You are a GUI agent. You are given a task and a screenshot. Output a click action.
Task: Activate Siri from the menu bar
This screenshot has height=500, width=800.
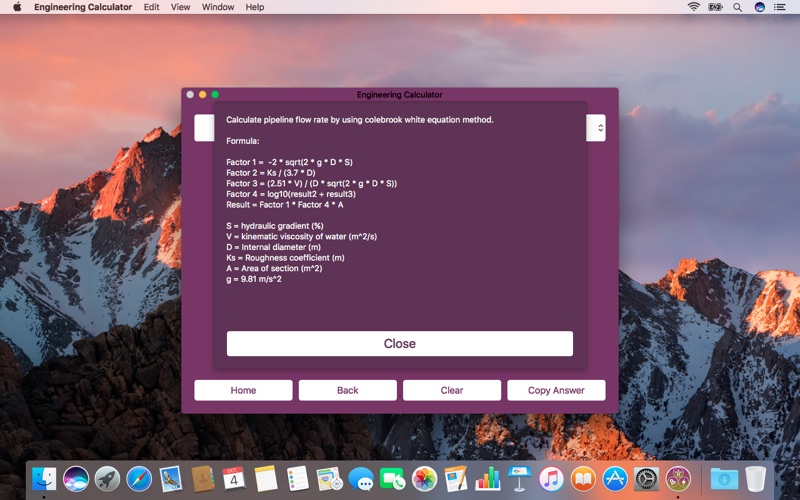click(x=760, y=7)
